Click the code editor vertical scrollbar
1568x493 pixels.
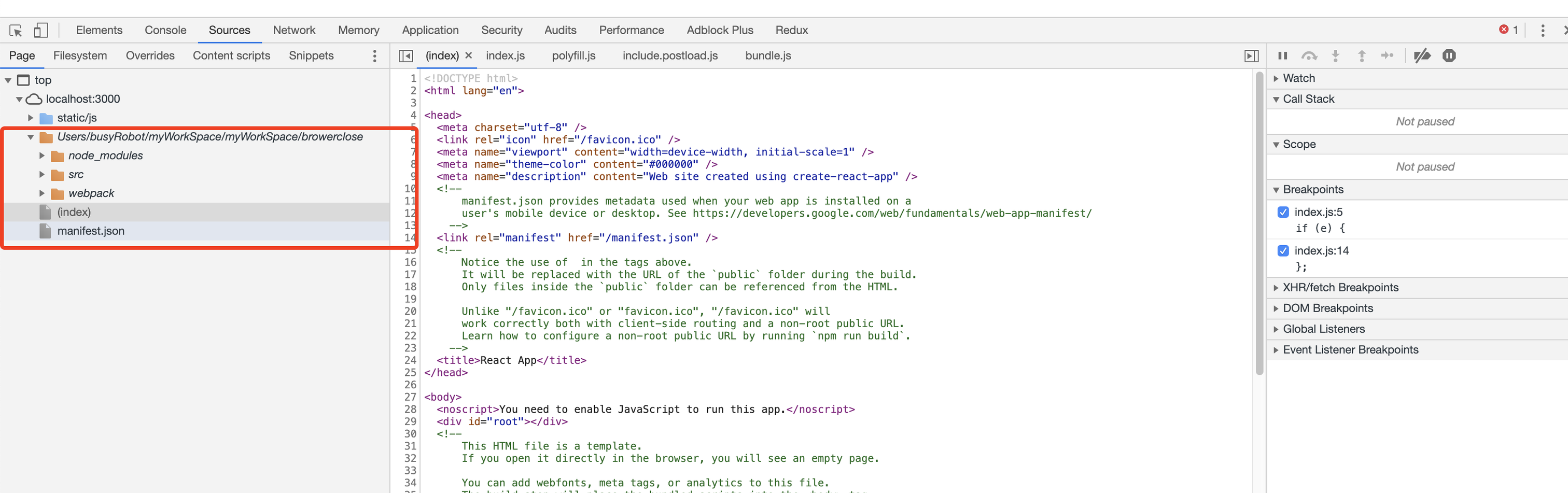click(1259, 224)
